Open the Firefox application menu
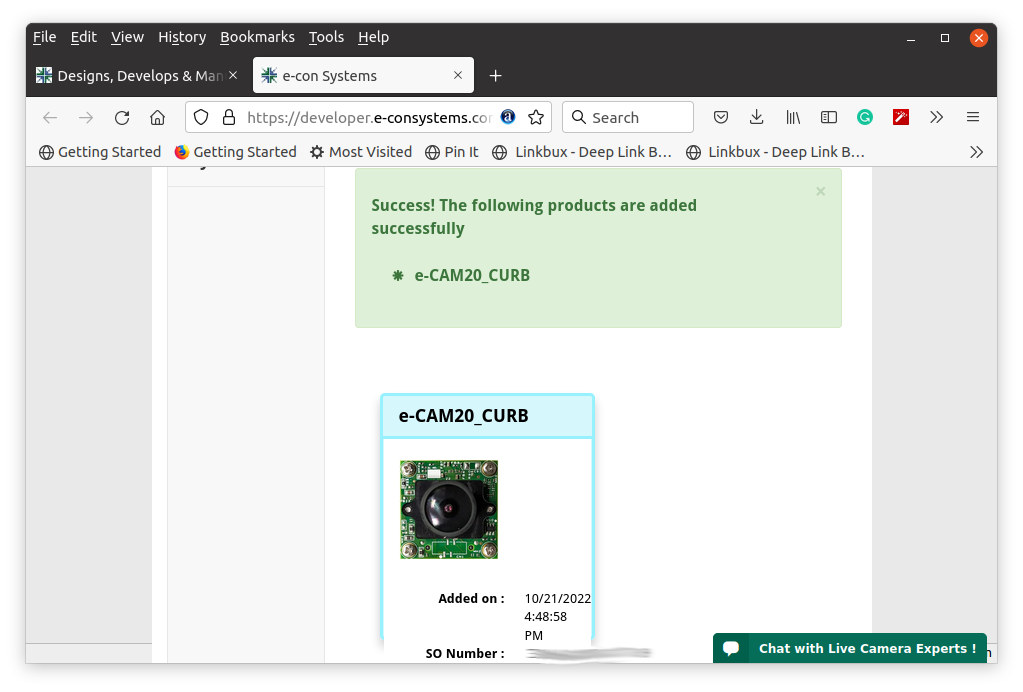 click(973, 117)
